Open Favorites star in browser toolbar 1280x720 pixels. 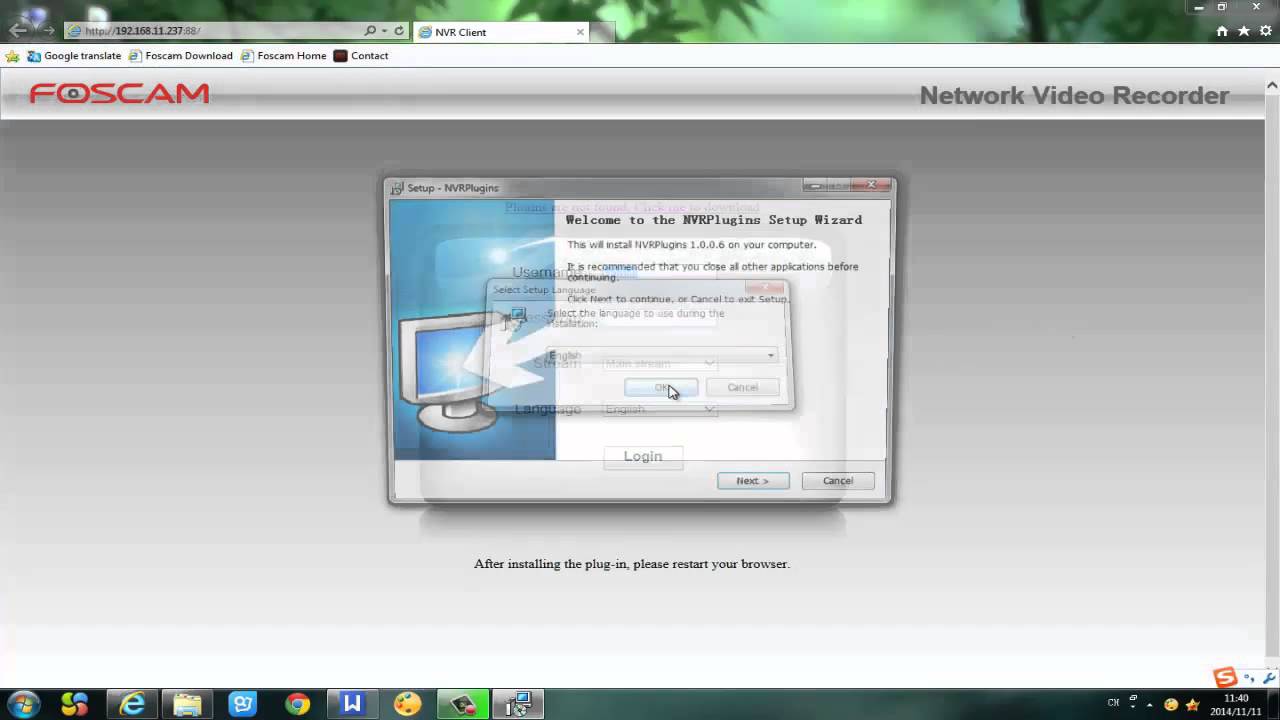point(1244,31)
